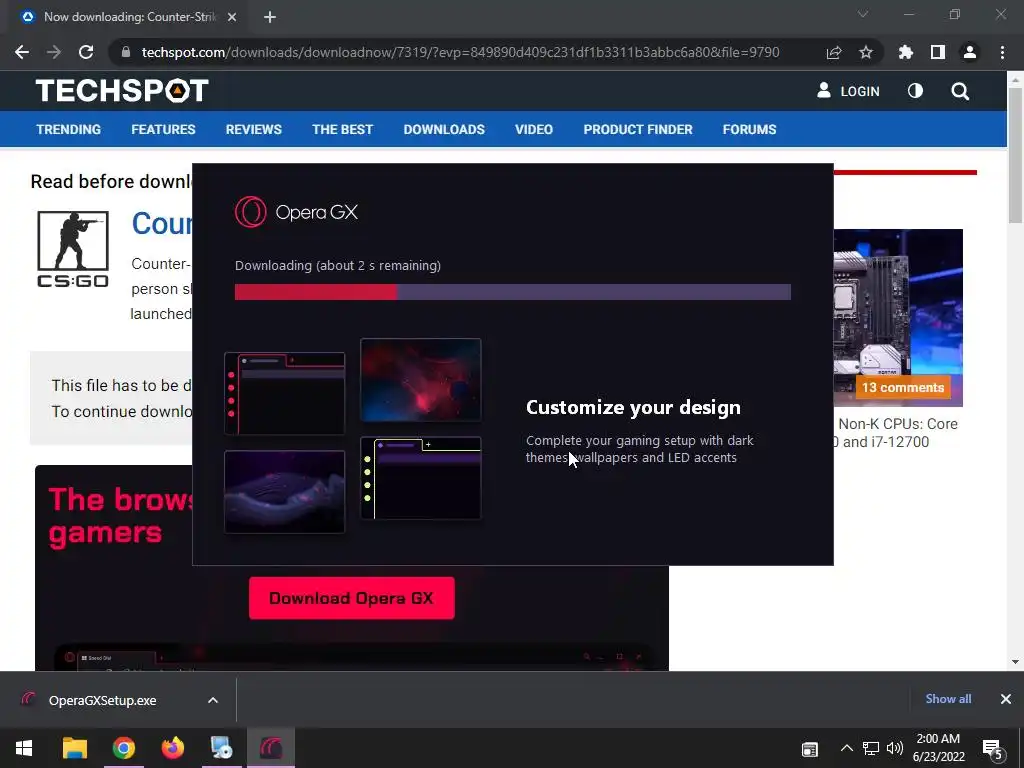The height and width of the screenshot is (768, 1024).
Task: Click the Opera GX installer logo
Action: (296, 212)
